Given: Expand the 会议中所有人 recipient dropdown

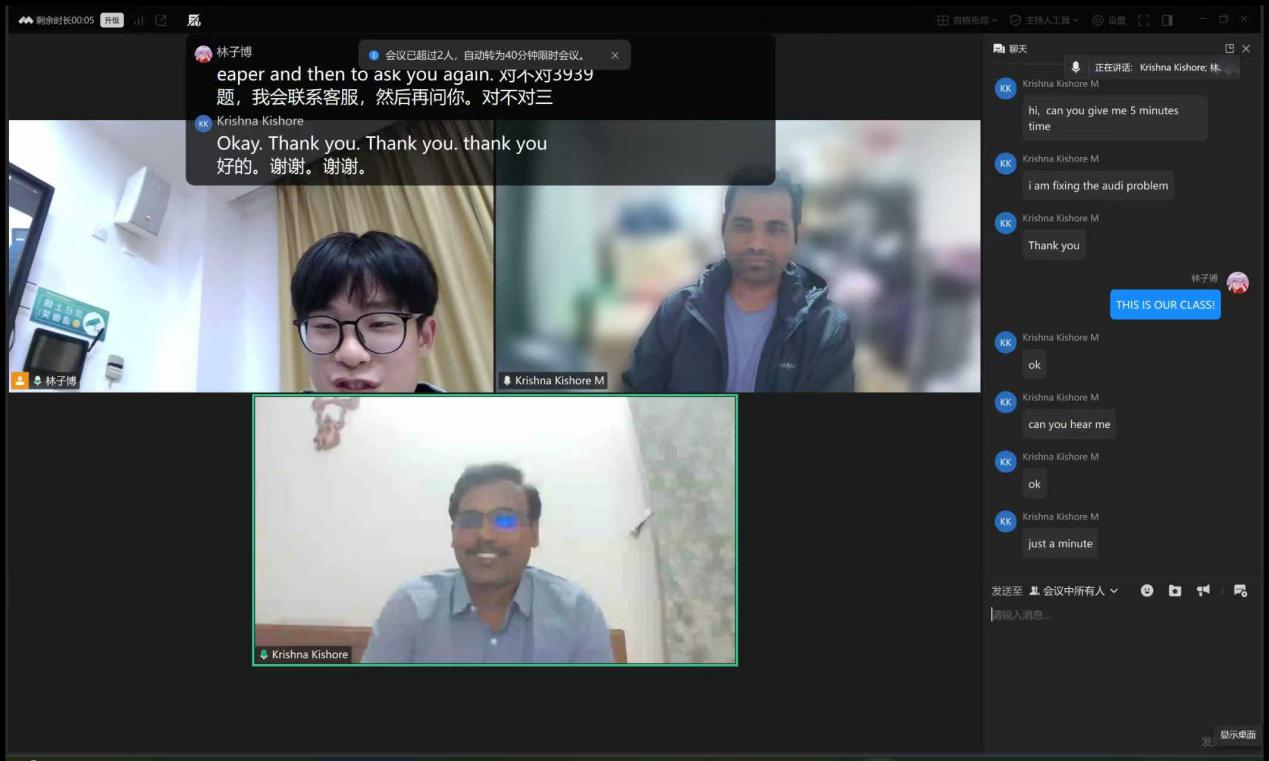Looking at the screenshot, I should (x=1074, y=591).
